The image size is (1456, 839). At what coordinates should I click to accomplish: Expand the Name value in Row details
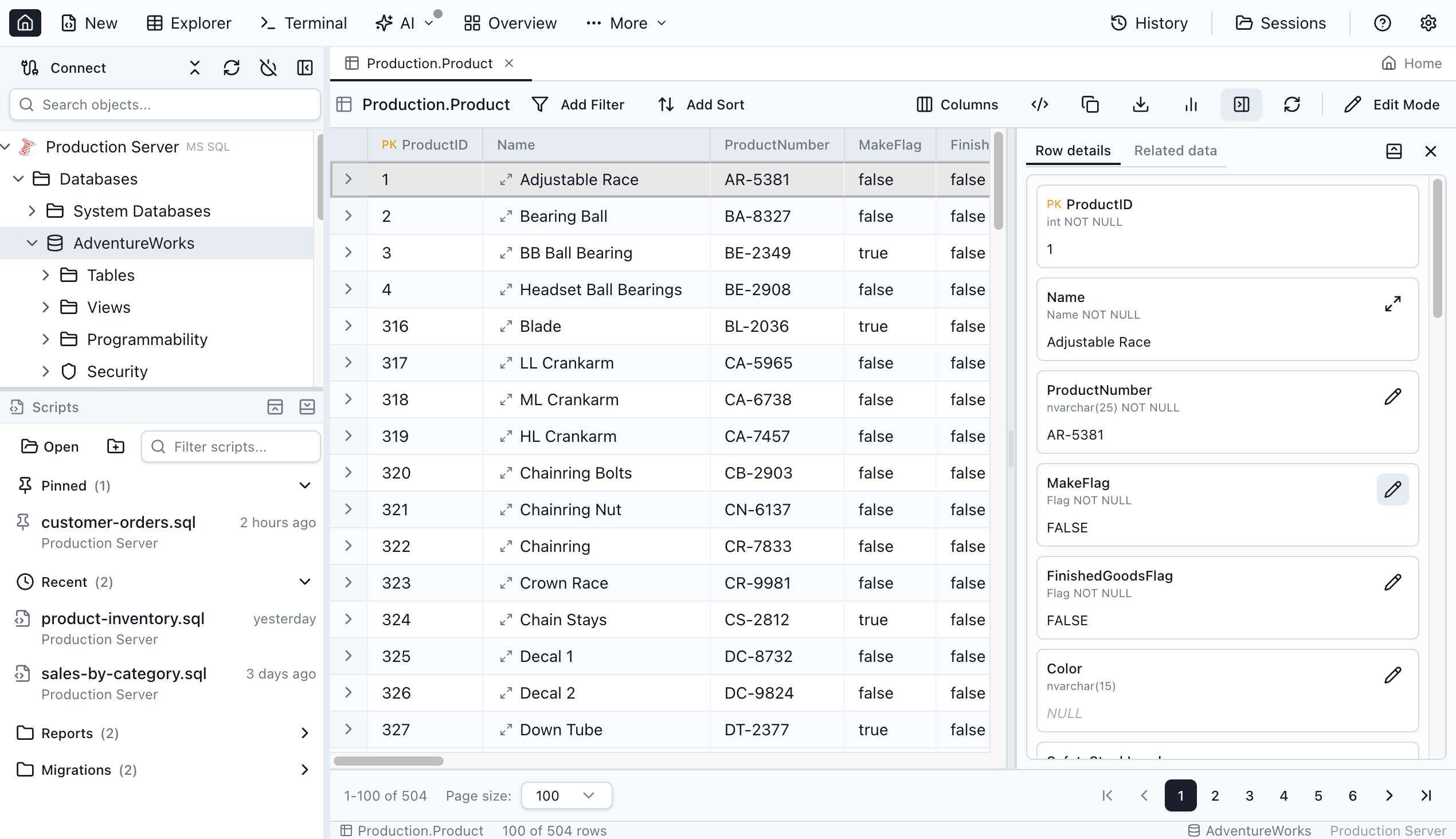(x=1393, y=303)
